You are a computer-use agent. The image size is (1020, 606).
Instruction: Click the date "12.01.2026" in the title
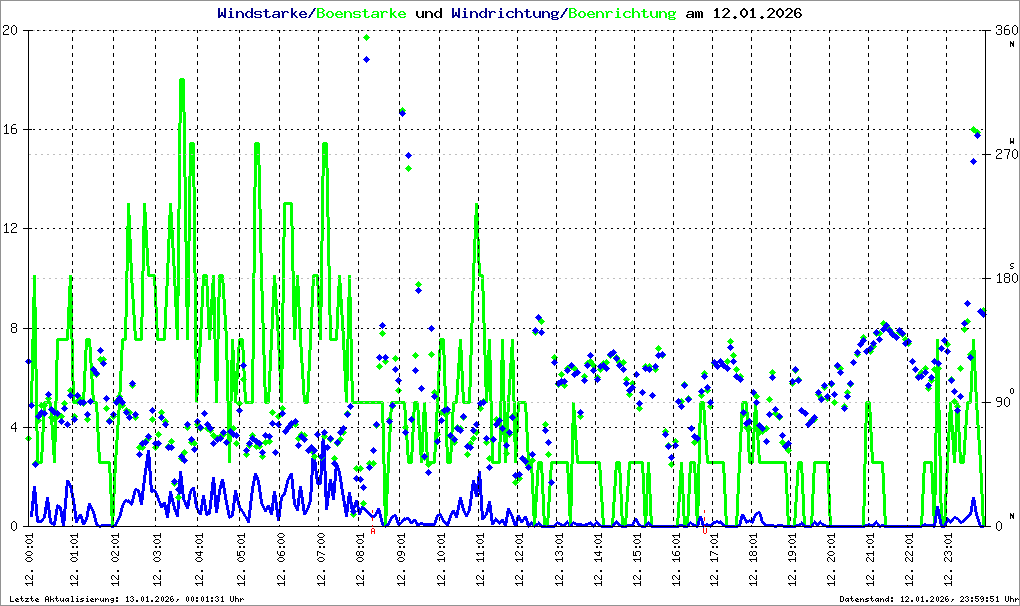click(757, 13)
